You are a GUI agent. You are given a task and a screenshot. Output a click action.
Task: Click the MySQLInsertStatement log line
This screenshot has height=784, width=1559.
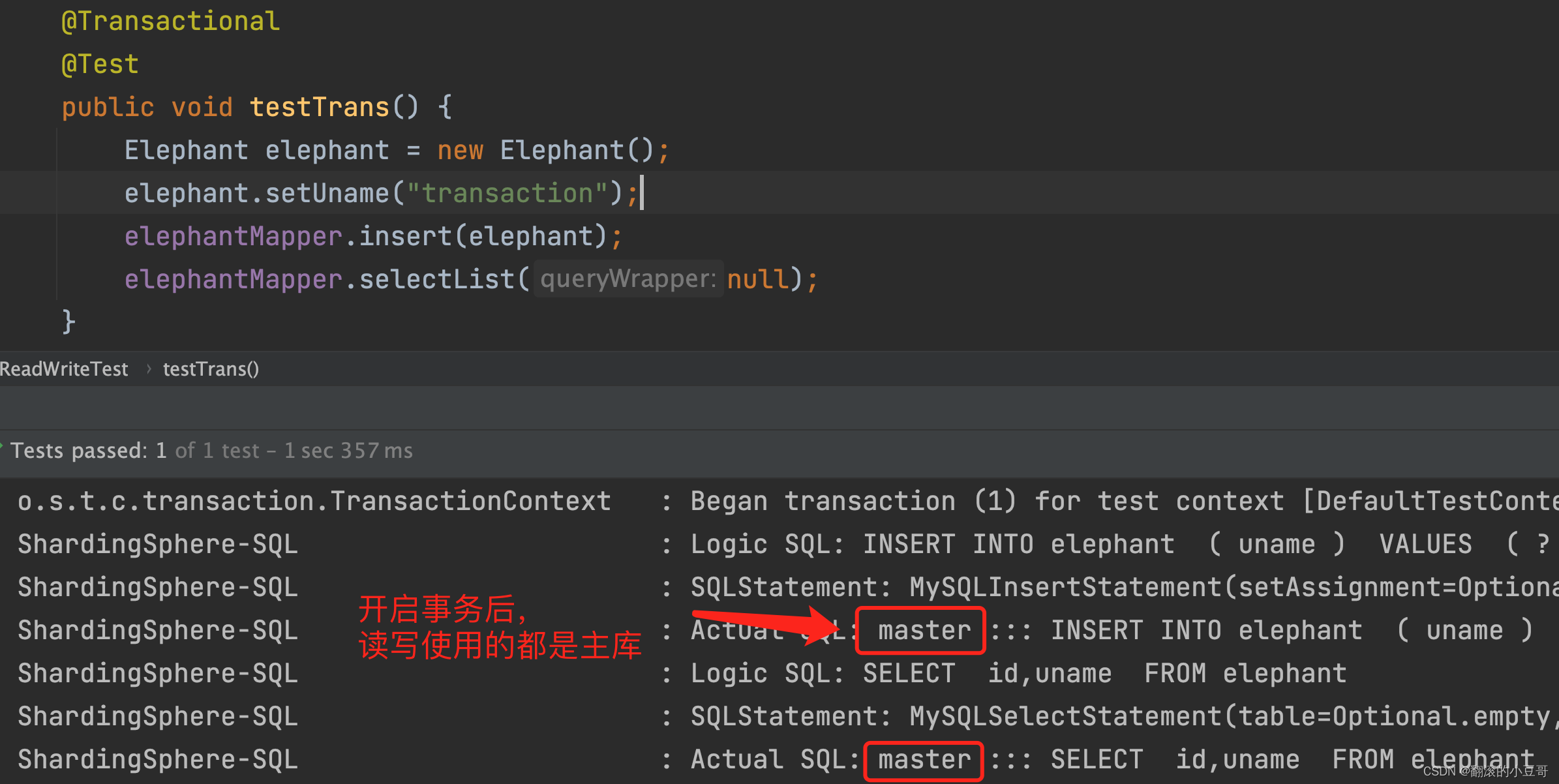click(788, 588)
